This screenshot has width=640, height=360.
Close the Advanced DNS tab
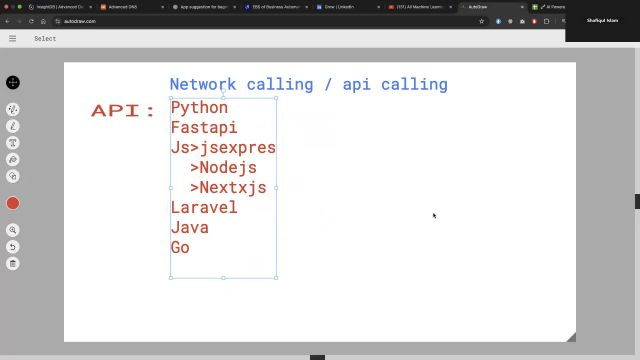tap(162, 7)
